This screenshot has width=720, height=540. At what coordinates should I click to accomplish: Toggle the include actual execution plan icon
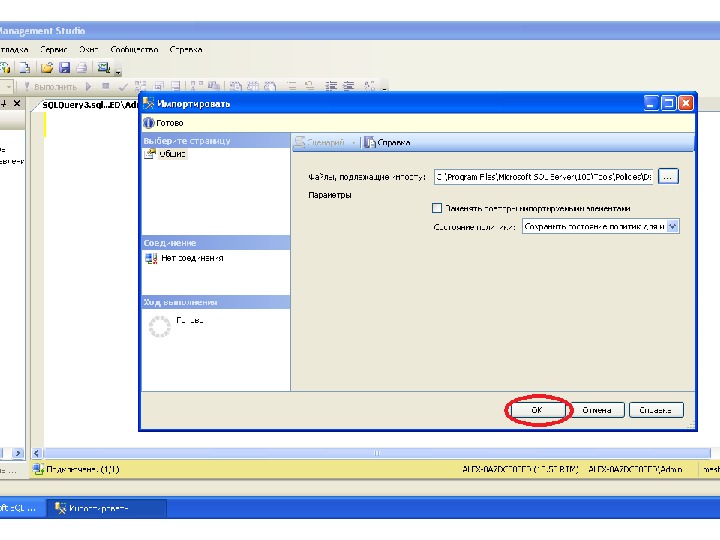(x=197, y=86)
